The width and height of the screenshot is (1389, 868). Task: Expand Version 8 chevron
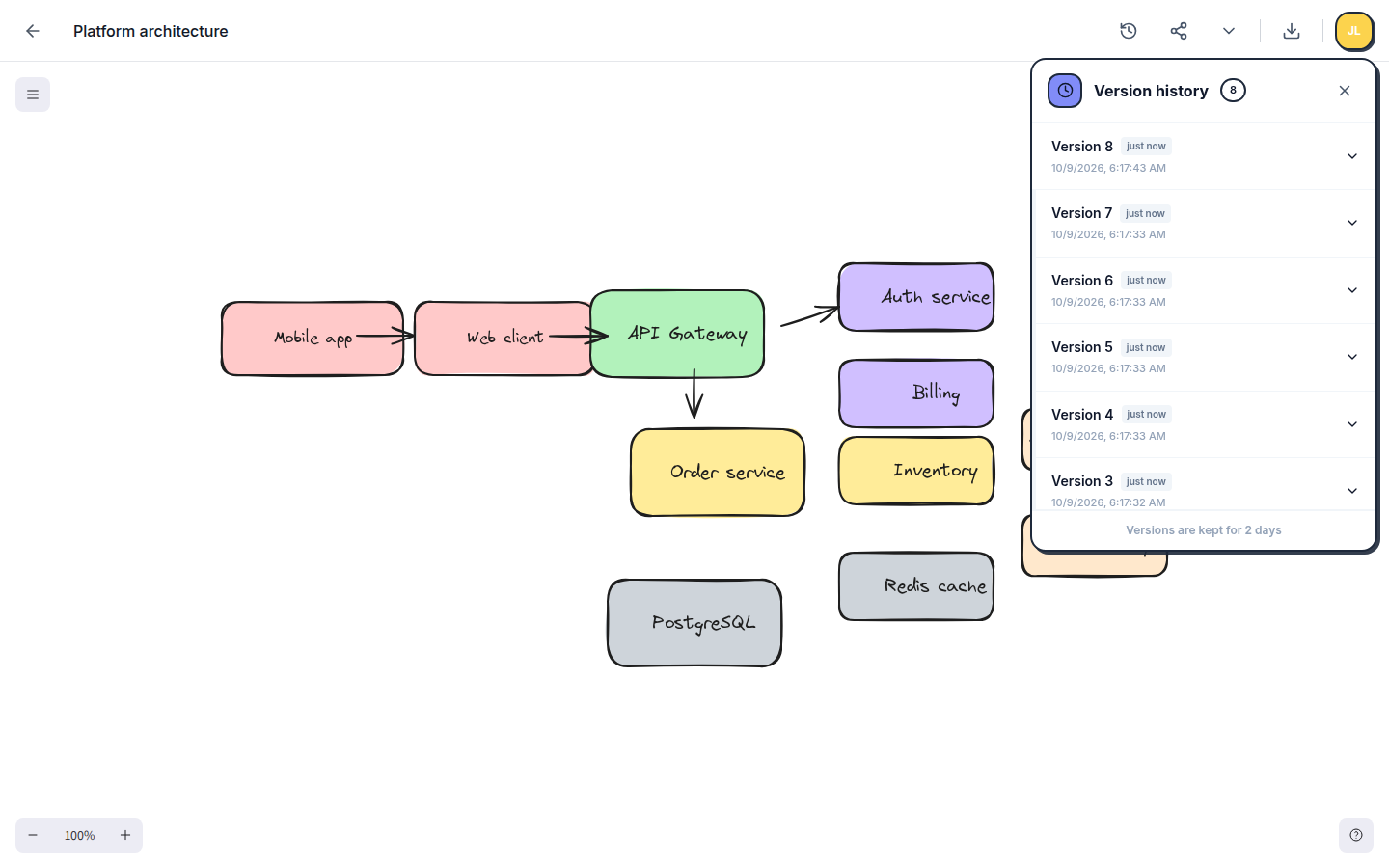click(1352, 156)
